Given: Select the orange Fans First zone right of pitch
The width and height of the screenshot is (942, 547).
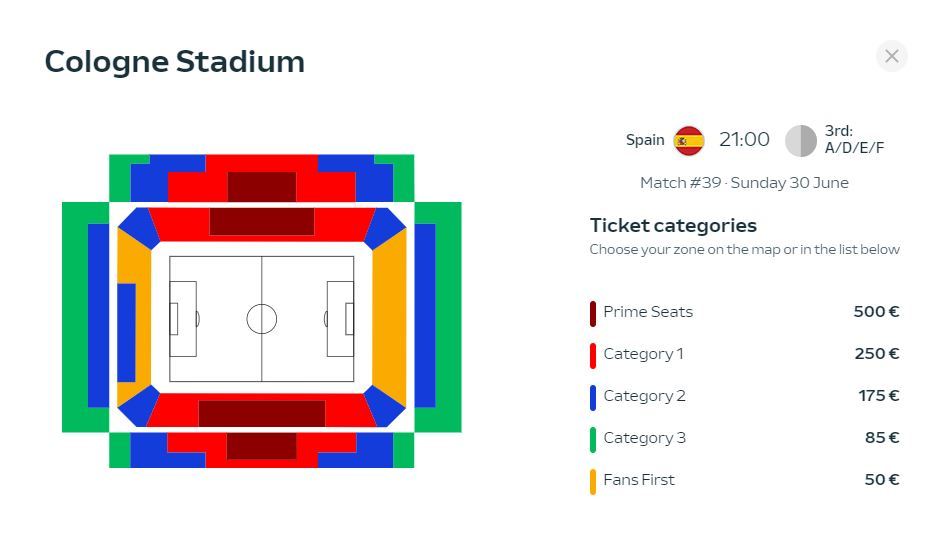Looking at the screenshot, I should pyautogui.click(x=390, y=318).
